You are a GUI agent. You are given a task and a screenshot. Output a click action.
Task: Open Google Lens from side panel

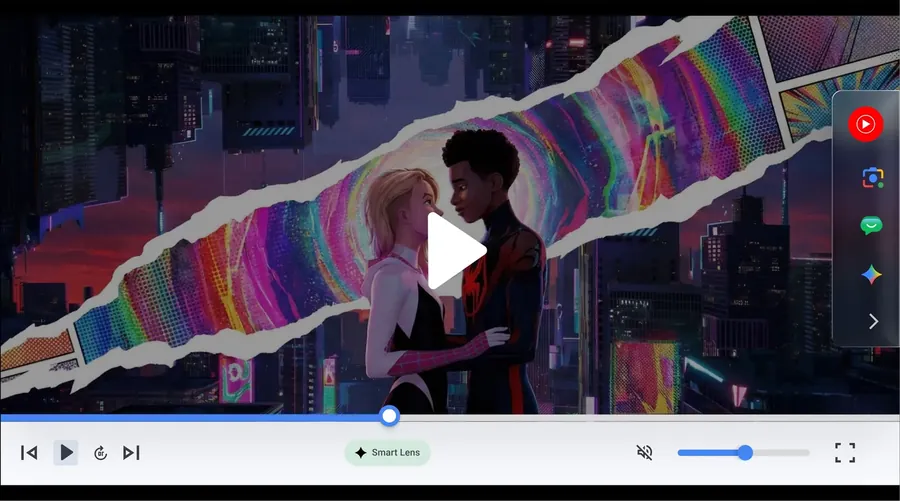[x=872, y=178]
